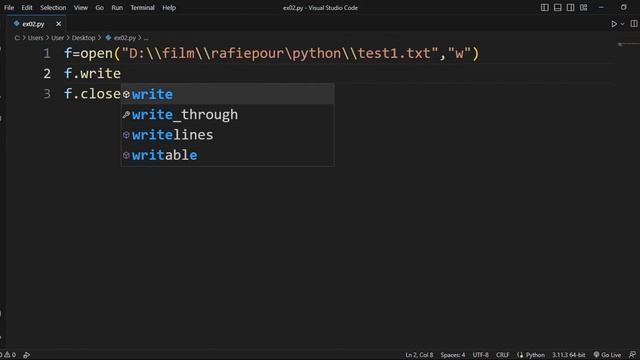Click the Desktop breadcrumb segment
Image resolution: width=640 pixels, height=360 pixels.
click(x=83, y=38)
